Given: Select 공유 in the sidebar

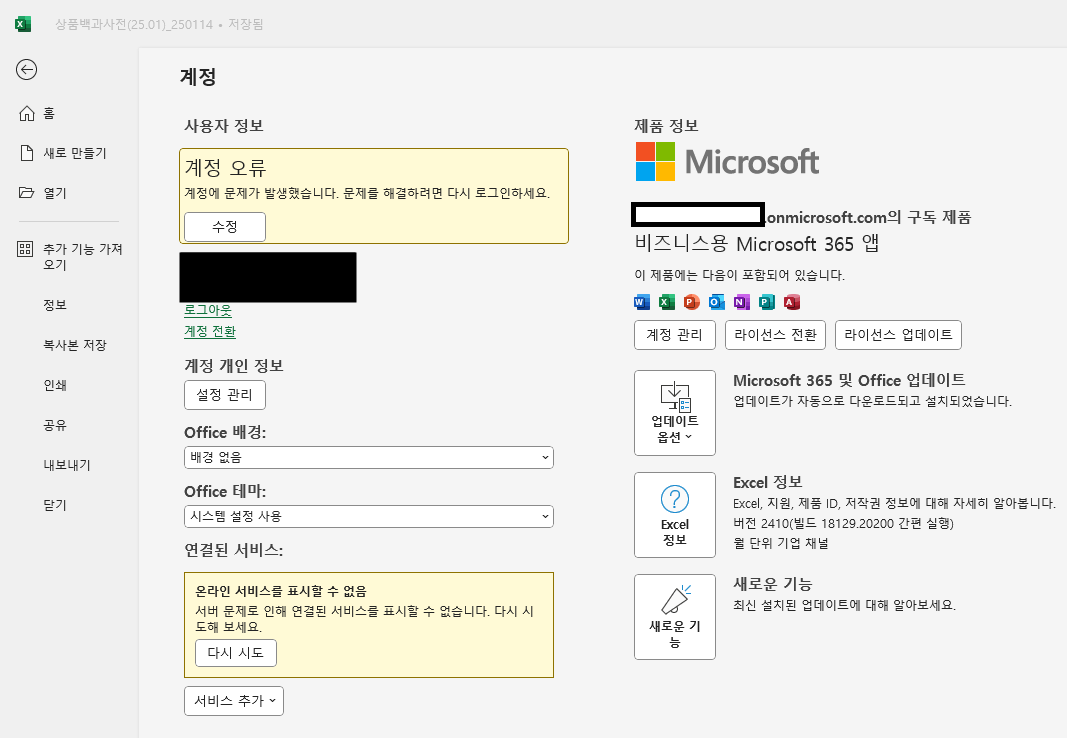Looking at the screenshot, I should coord(55,425).
